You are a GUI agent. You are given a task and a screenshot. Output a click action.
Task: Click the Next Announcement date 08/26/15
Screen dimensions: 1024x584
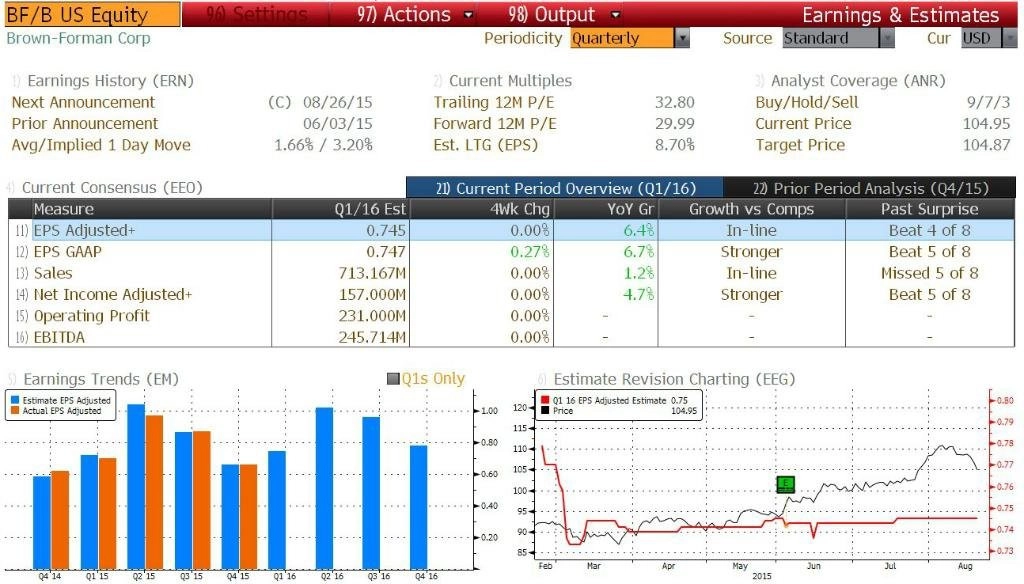[338, 103]
